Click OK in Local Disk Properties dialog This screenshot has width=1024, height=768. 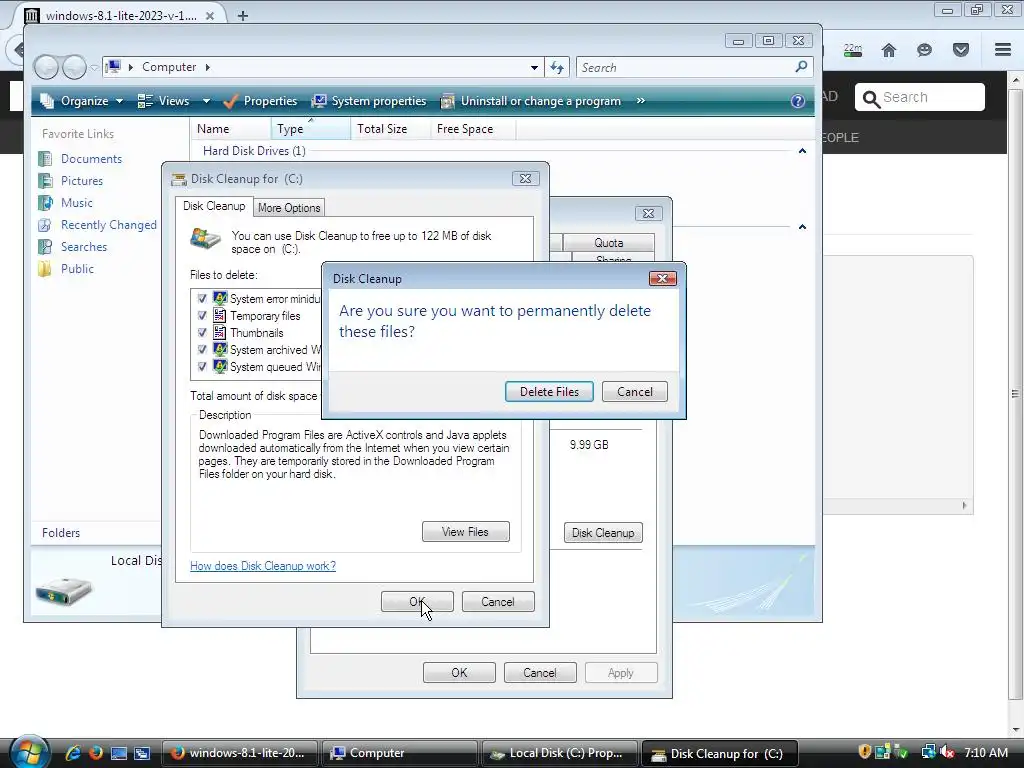[459, 673]
